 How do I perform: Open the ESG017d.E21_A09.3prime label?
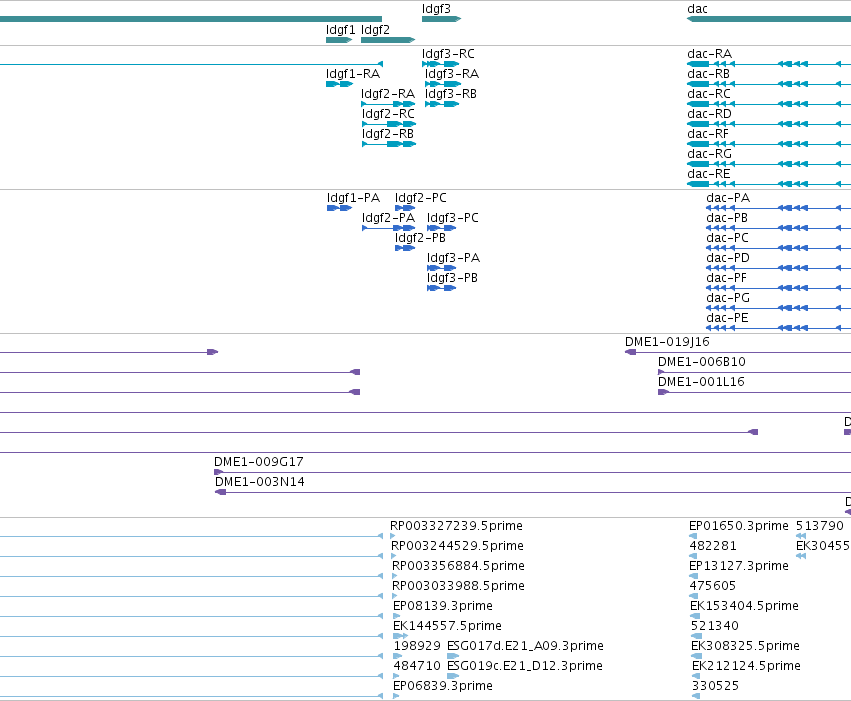[x=525, y=647]
